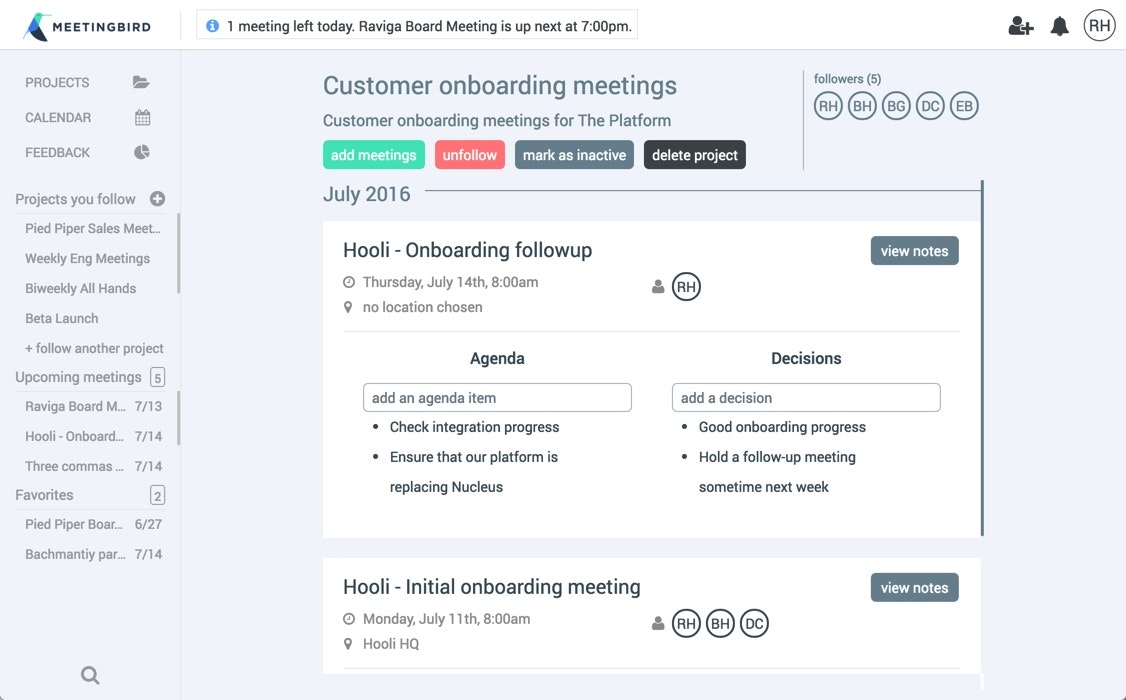Open Weekly Eng Meetings project
The height and width of the screenshot is (700, 1126).
tap(87, 258)
